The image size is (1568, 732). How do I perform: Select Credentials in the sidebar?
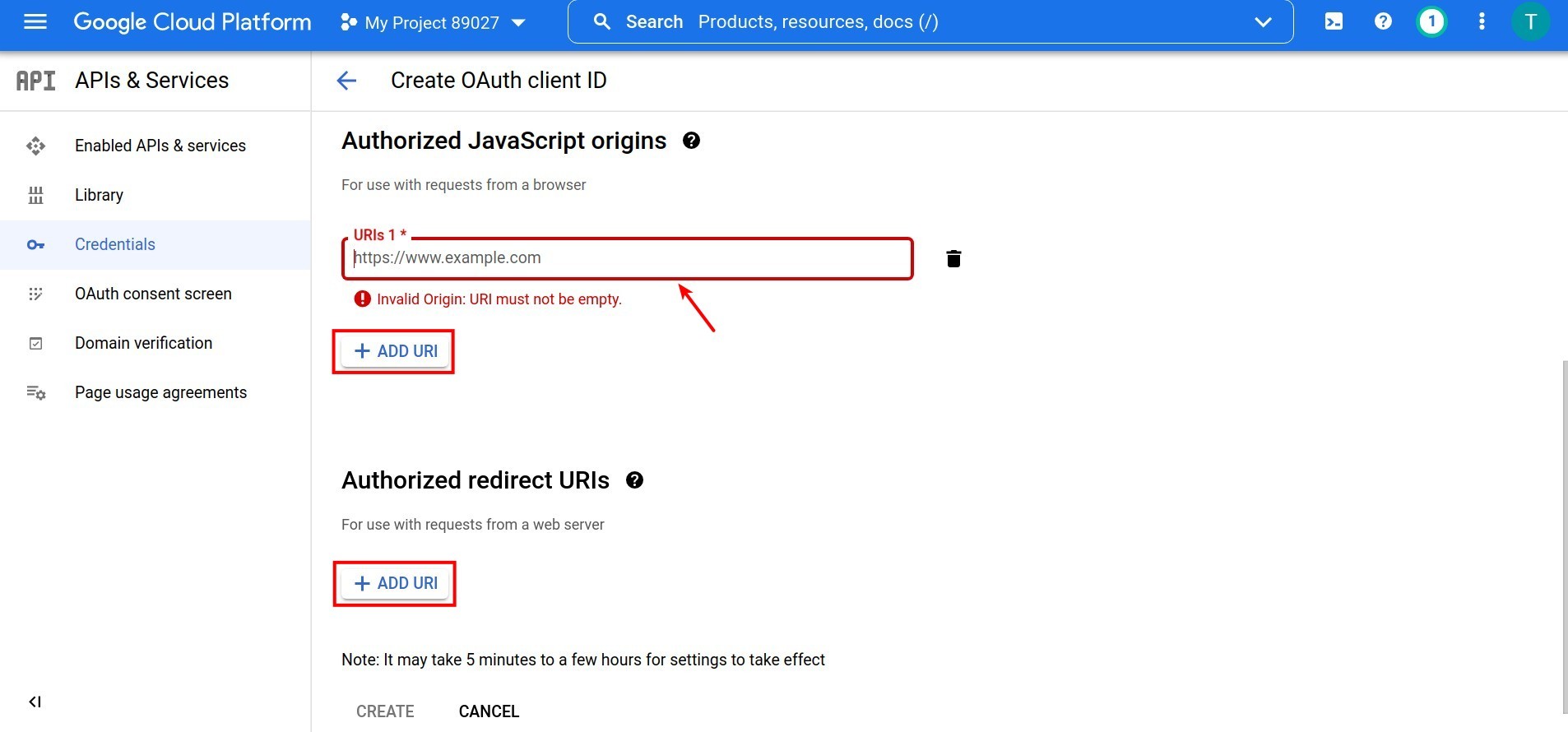tap(155, 244)
